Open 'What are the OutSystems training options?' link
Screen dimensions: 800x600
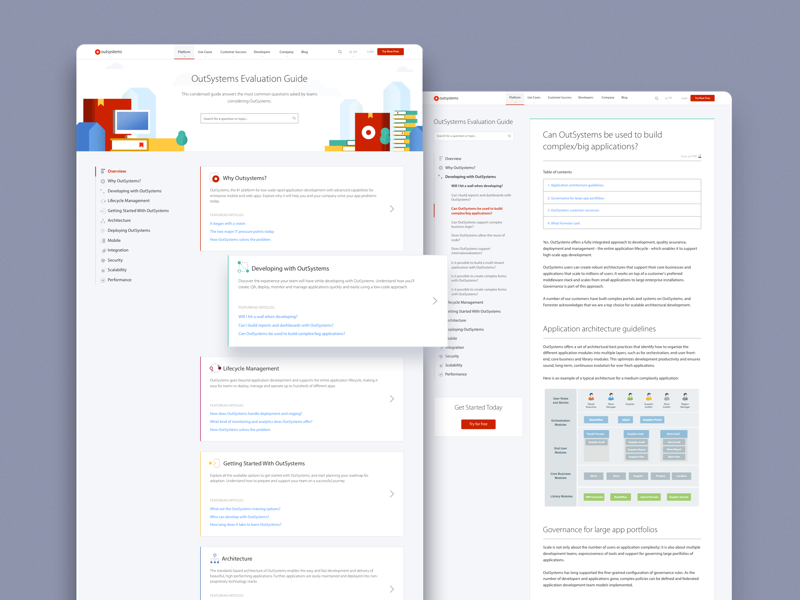click(x=245, y=509)
